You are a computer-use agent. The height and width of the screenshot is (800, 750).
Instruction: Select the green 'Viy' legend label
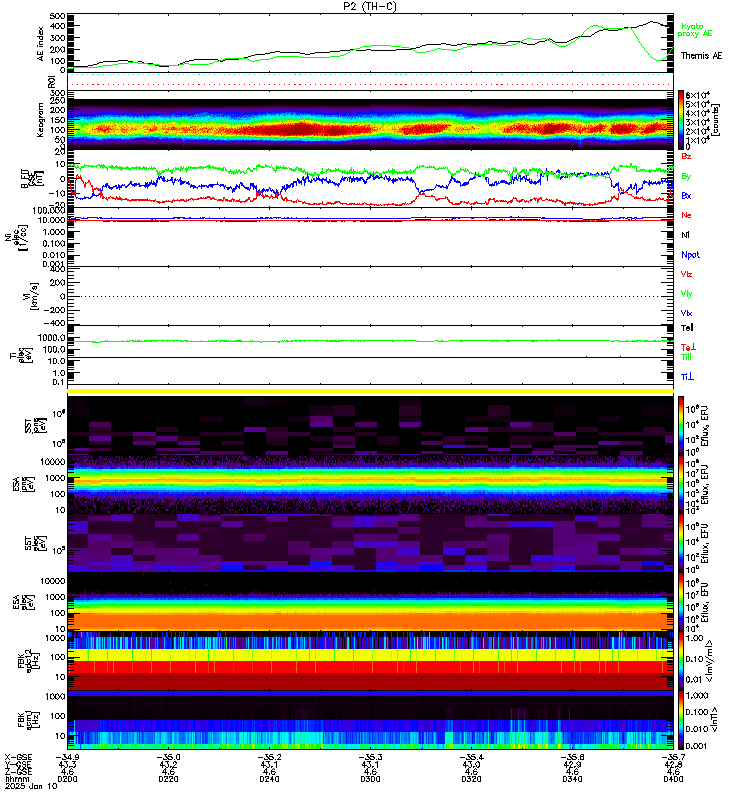pos(686,294)
